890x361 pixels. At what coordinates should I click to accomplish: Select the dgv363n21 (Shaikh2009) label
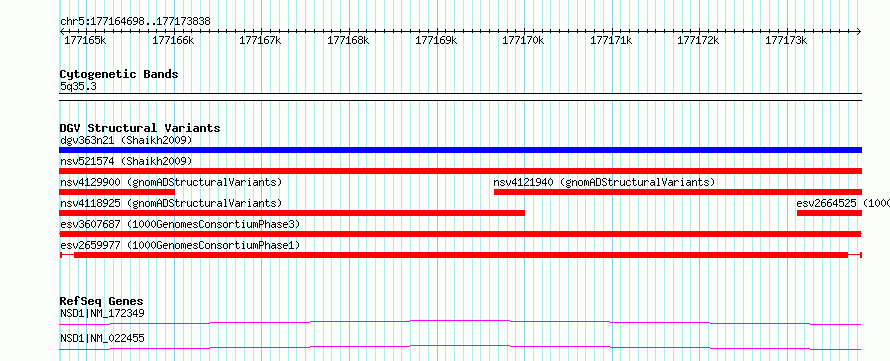pyautogui.click(x=126, y=140)
